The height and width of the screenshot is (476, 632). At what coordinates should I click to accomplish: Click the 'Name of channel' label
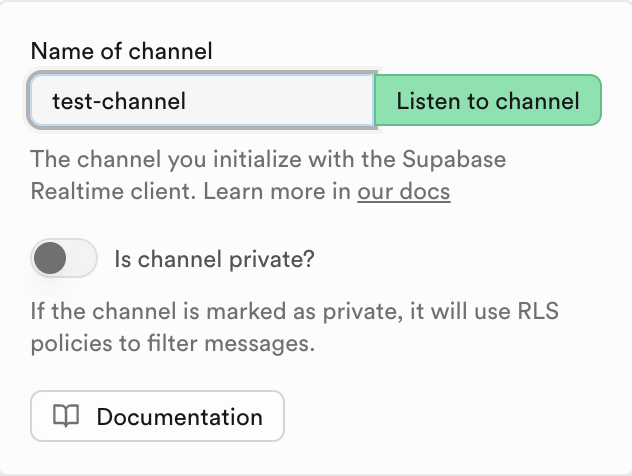(121, 50)
